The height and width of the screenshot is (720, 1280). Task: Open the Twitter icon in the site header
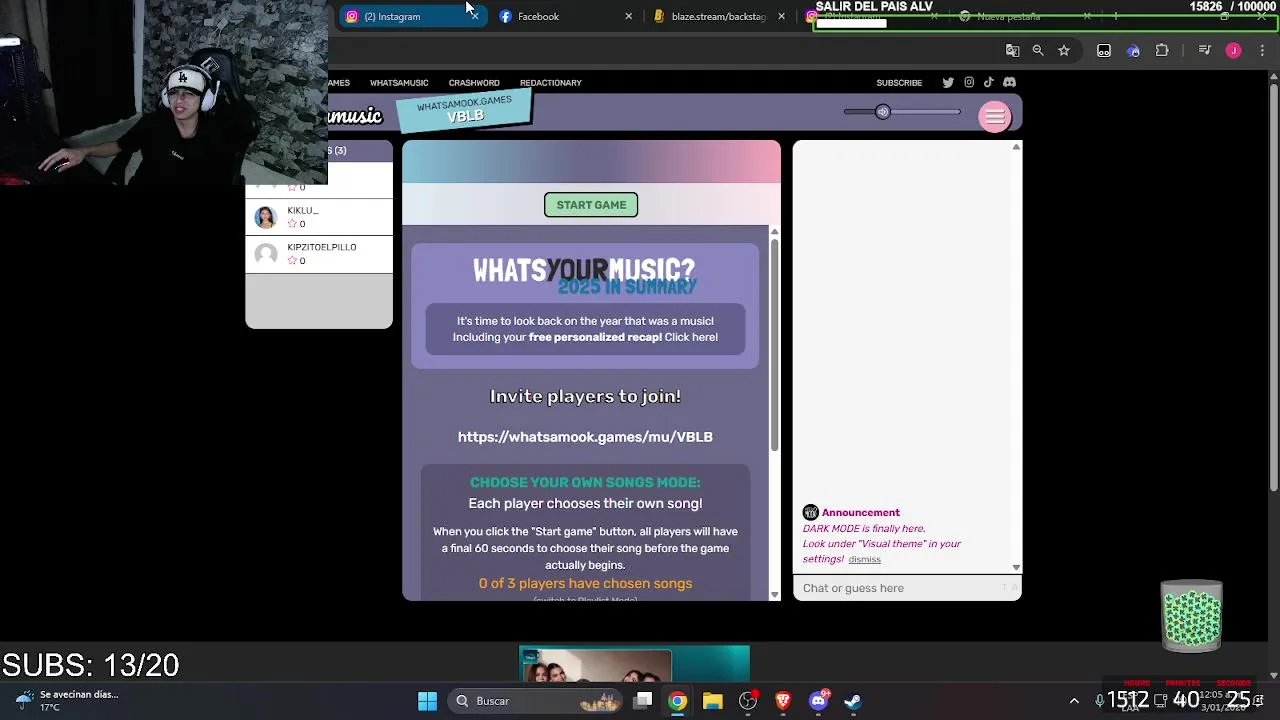pos(948,83)
